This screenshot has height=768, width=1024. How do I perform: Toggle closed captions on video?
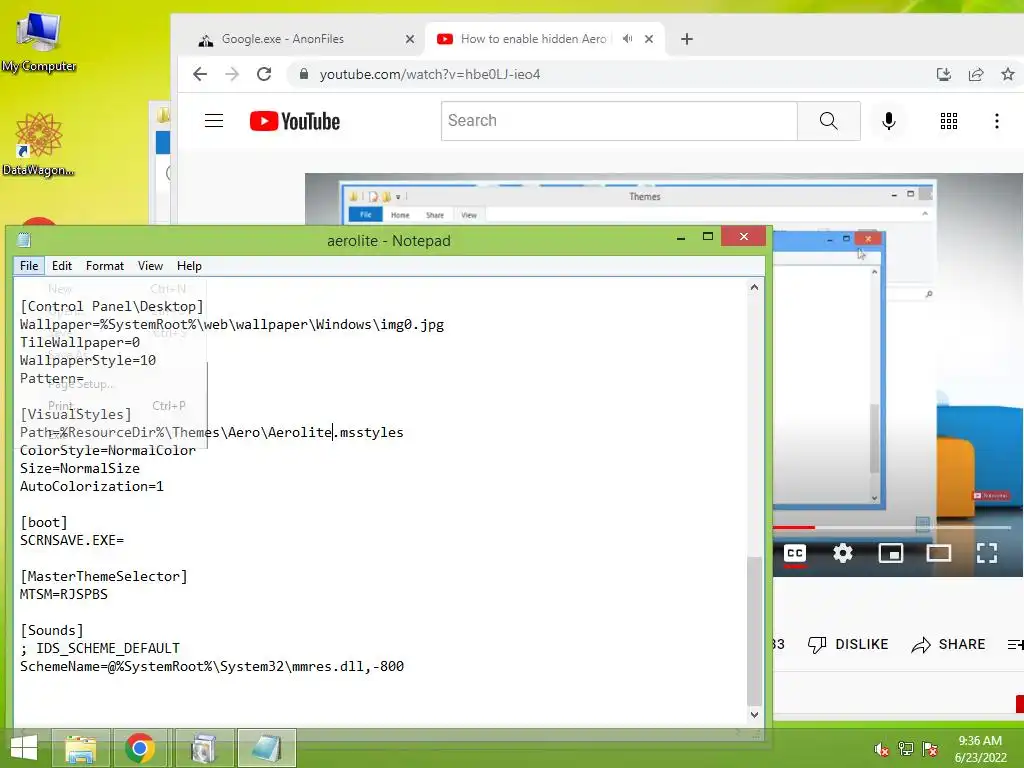(x=795, y=553)
